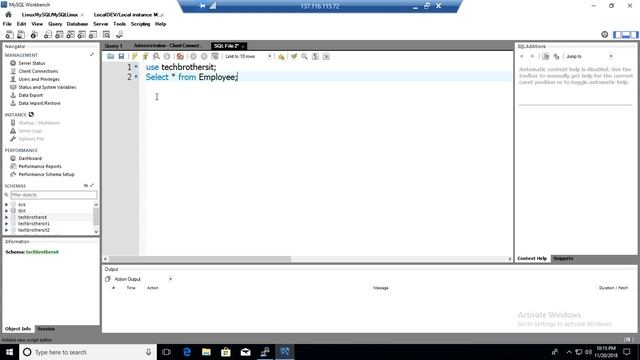Screen dimensions: 640x360
Task: Create a new SQL tab icon
Action: coord(9,35)
